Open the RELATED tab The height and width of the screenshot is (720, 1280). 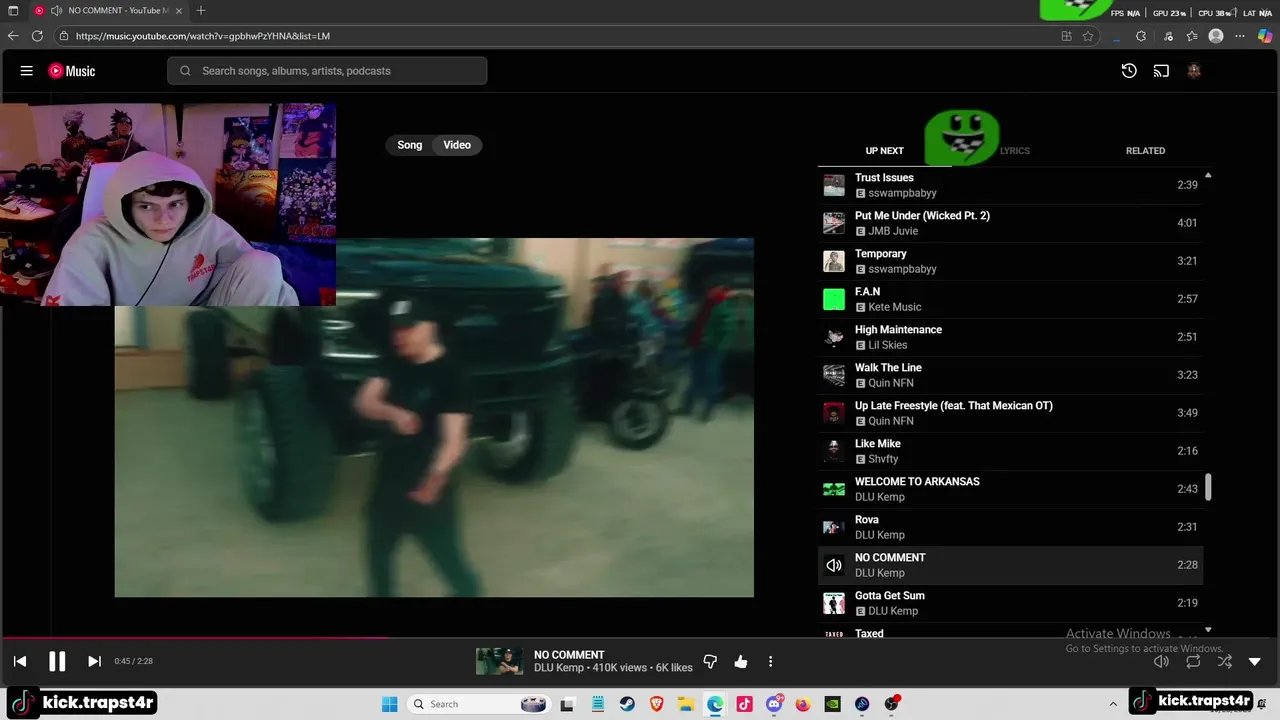[x=1145, y=151]
